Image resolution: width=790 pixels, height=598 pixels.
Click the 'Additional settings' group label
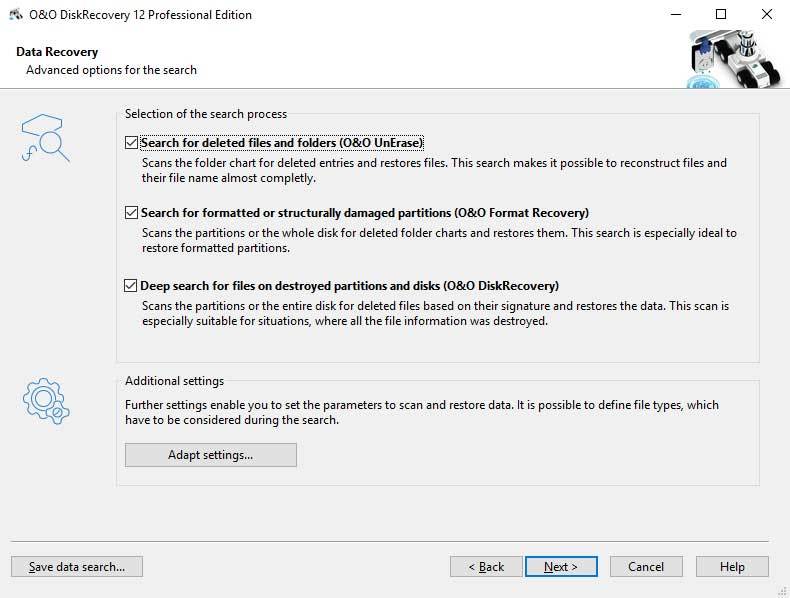tap(174, 381)
